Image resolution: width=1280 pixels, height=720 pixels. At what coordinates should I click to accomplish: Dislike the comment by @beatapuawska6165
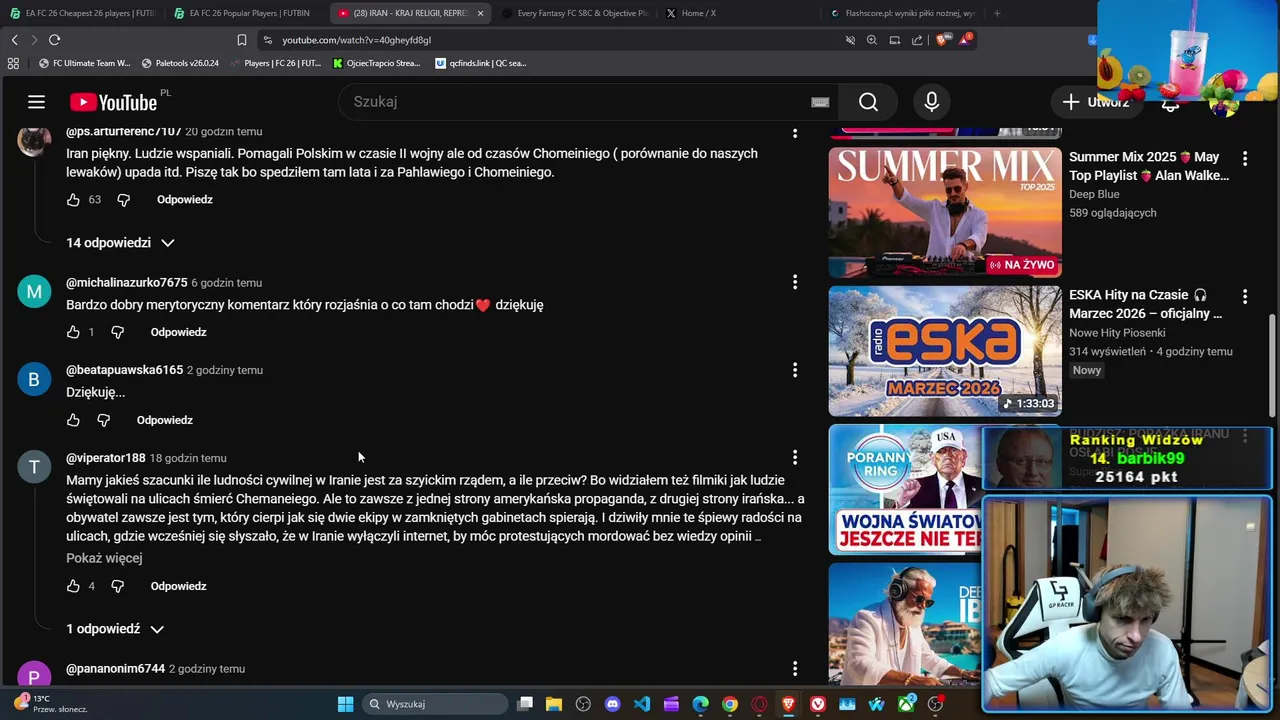tap(103, 420)
